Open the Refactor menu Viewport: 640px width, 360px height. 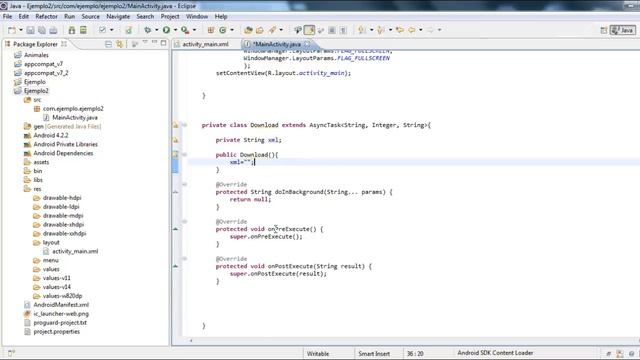(46, 17)
